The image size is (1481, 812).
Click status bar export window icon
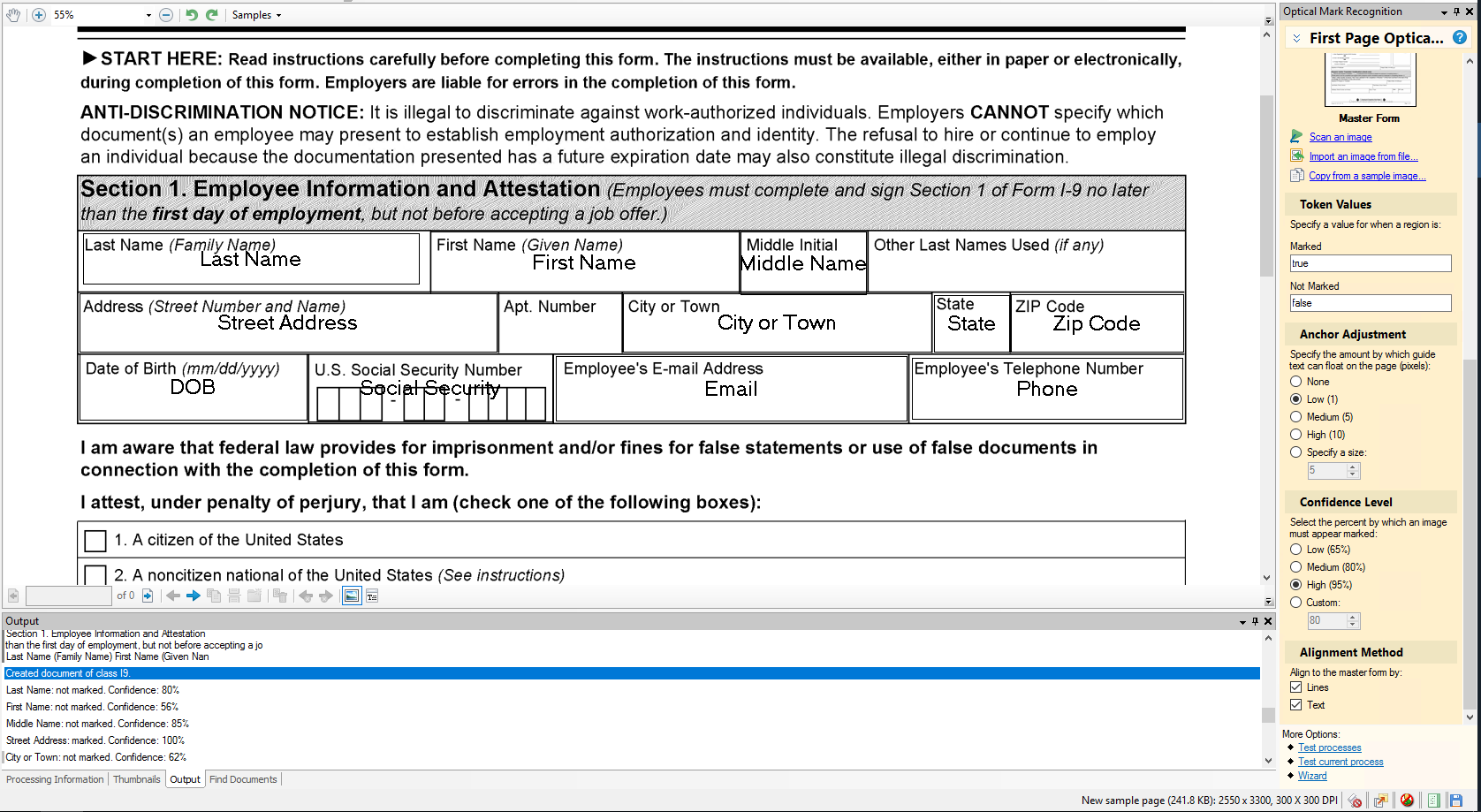1380,801
